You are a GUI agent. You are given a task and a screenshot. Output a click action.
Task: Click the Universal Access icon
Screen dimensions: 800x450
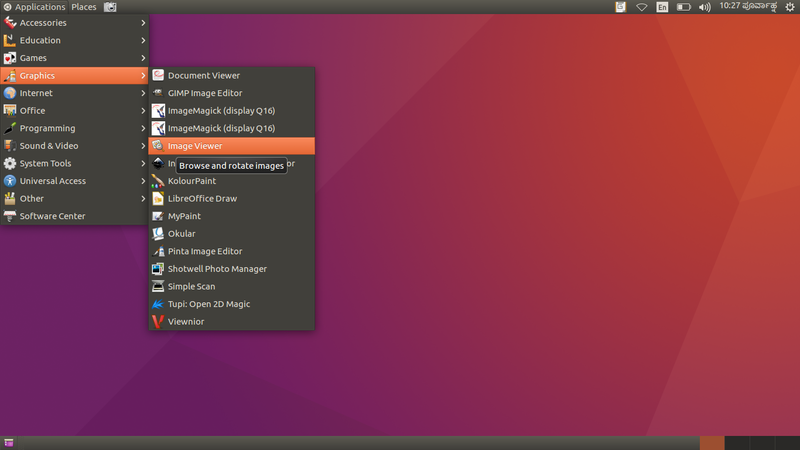[x=10, y=181]
